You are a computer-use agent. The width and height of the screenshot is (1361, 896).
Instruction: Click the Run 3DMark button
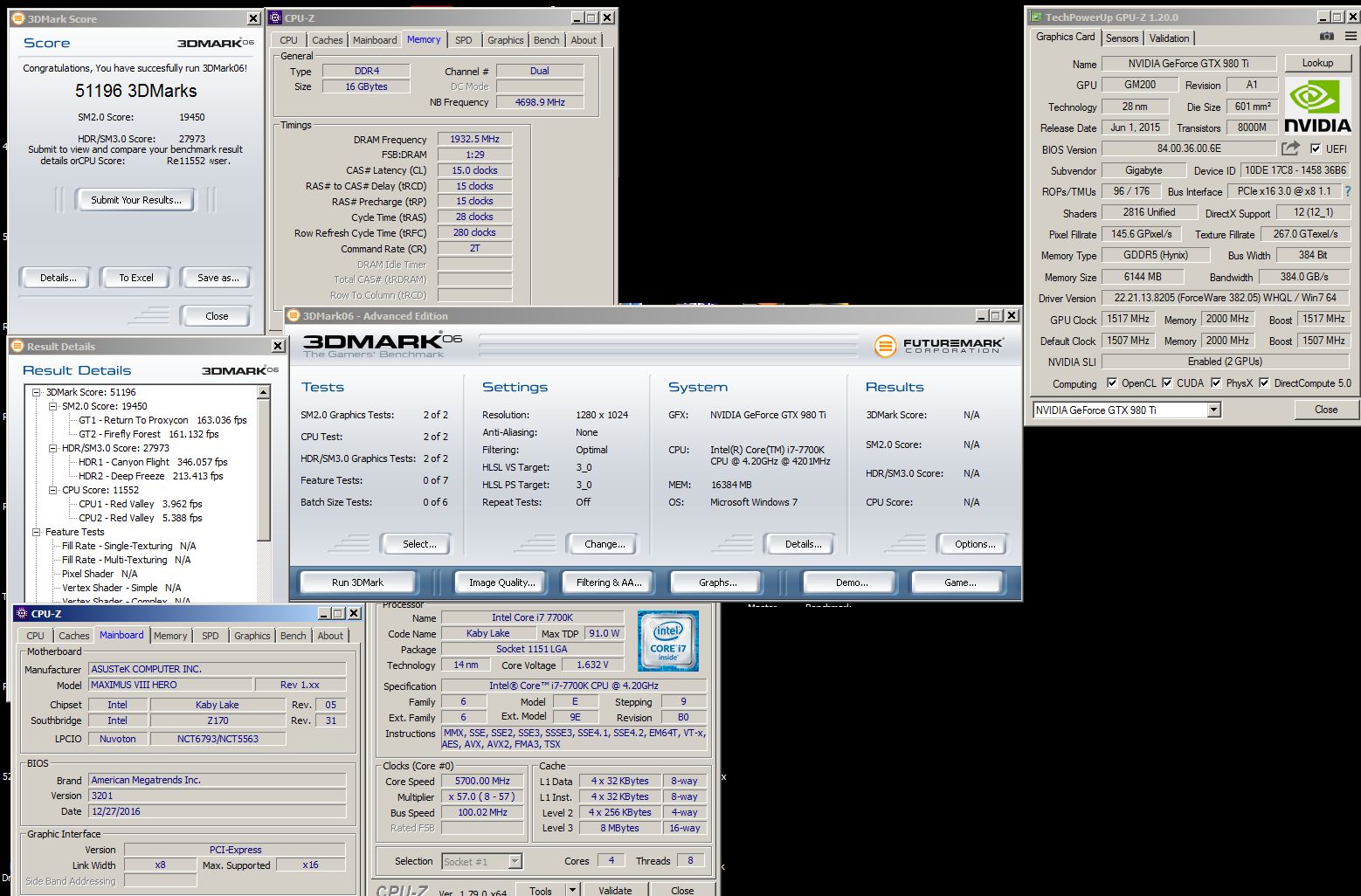click(357, 582)
